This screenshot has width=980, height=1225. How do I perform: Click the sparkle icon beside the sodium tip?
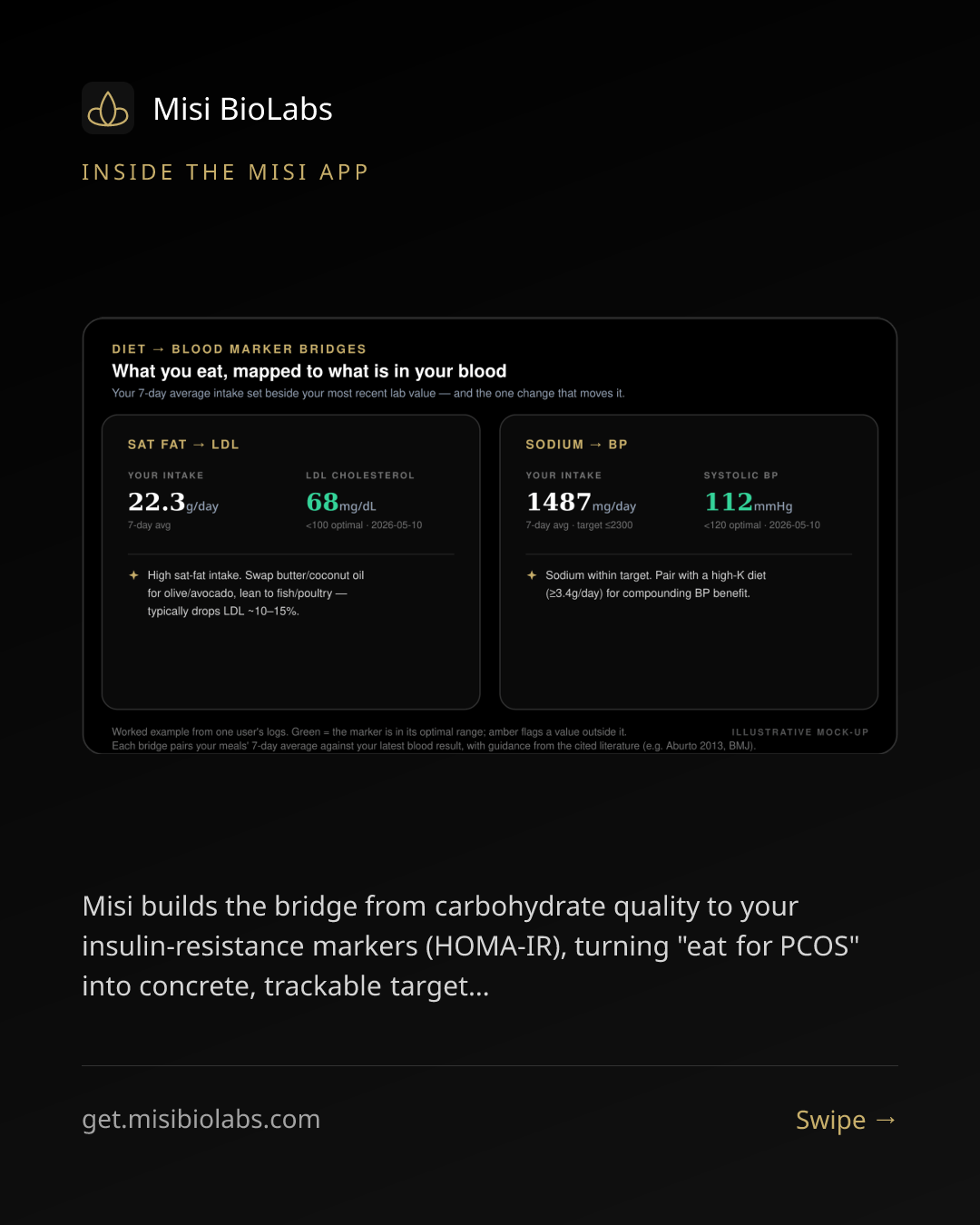tap(532, 575)
